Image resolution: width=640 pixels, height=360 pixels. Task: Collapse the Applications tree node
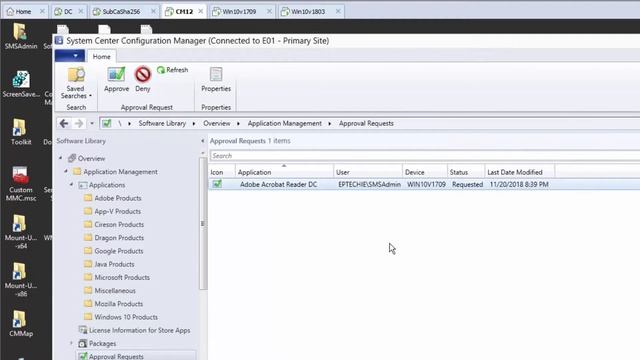click(x=71, y=184)
